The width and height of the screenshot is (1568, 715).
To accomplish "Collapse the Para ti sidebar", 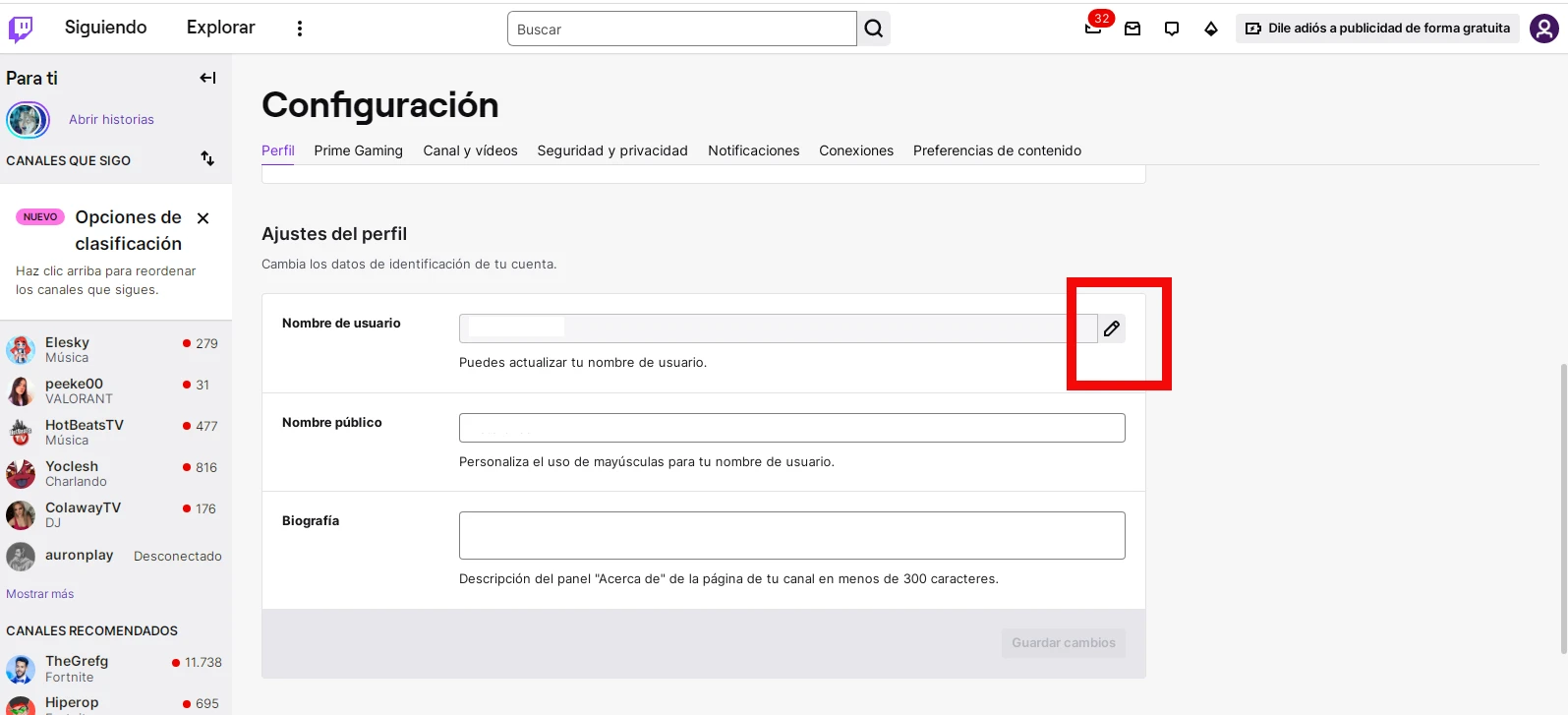I will click(207, 78).
